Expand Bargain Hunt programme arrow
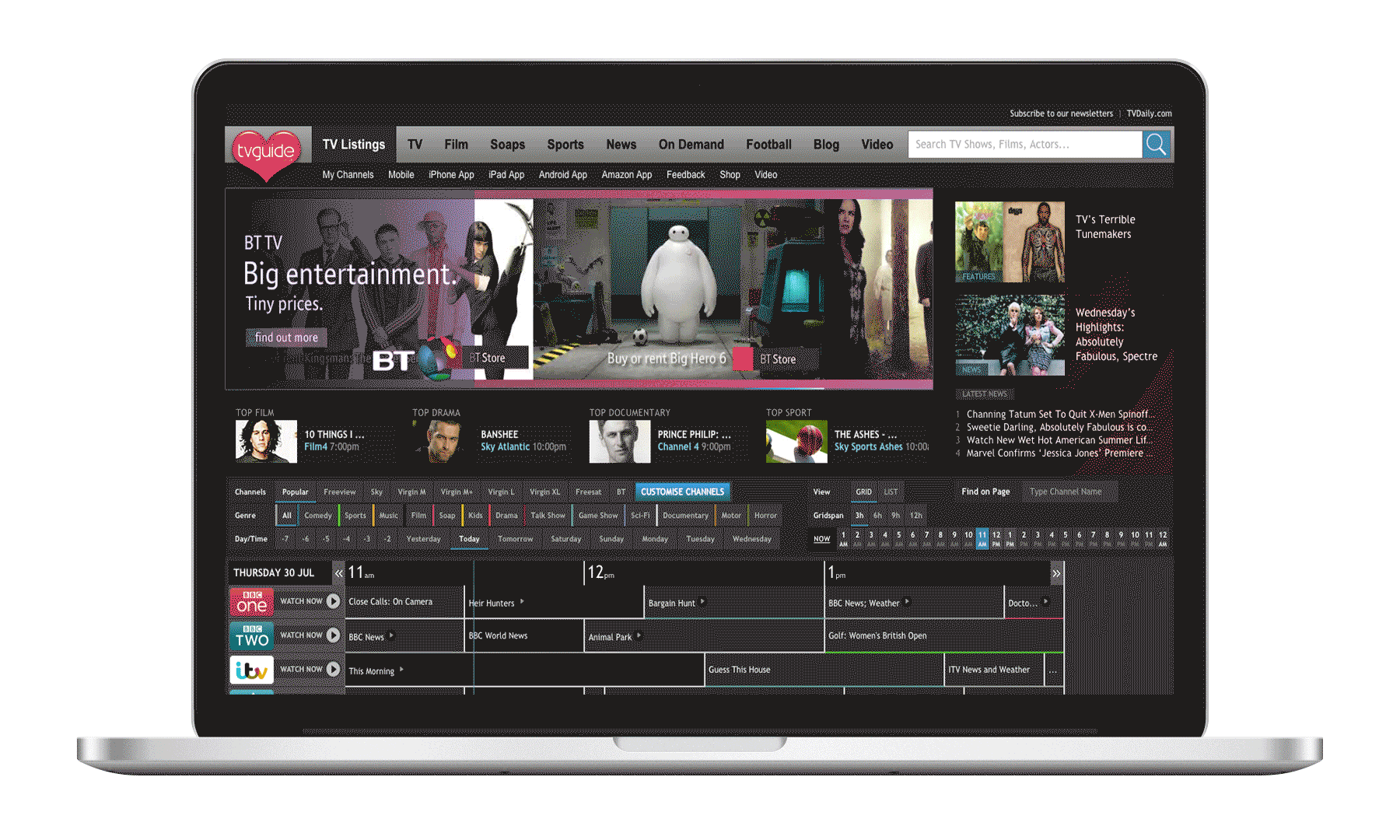 [702, 601]
